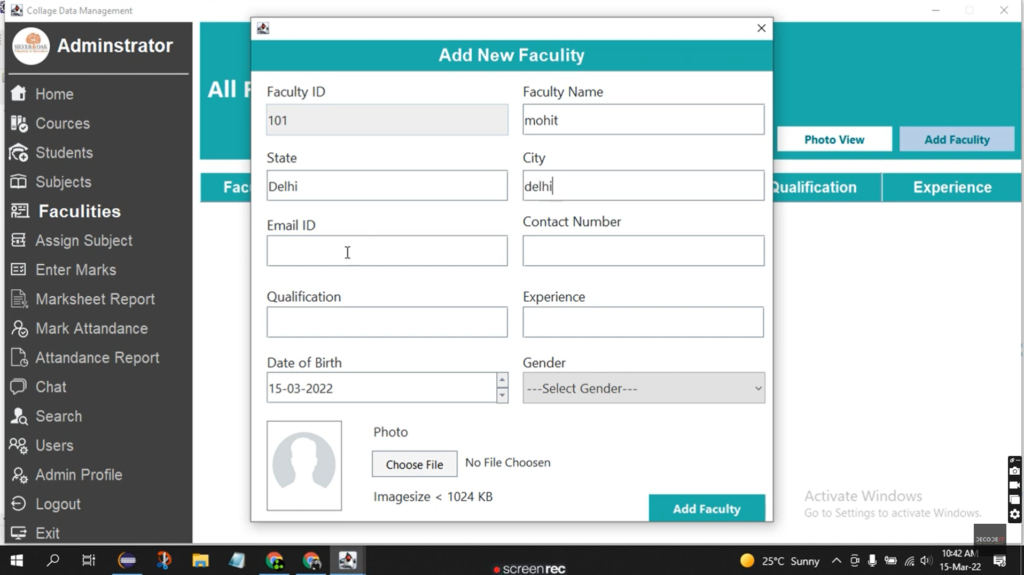Click the Enter Marks icon

coord(18,269)
